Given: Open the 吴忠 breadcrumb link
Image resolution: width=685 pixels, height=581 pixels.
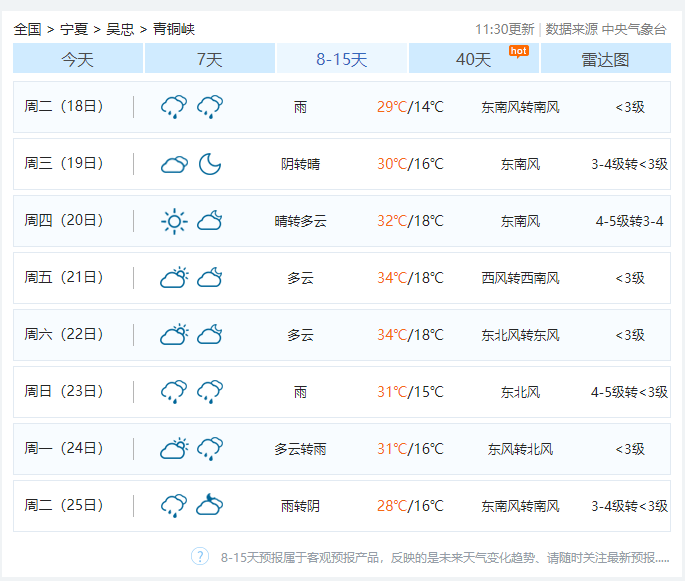Looking at the screenshot, I should 120,29.
